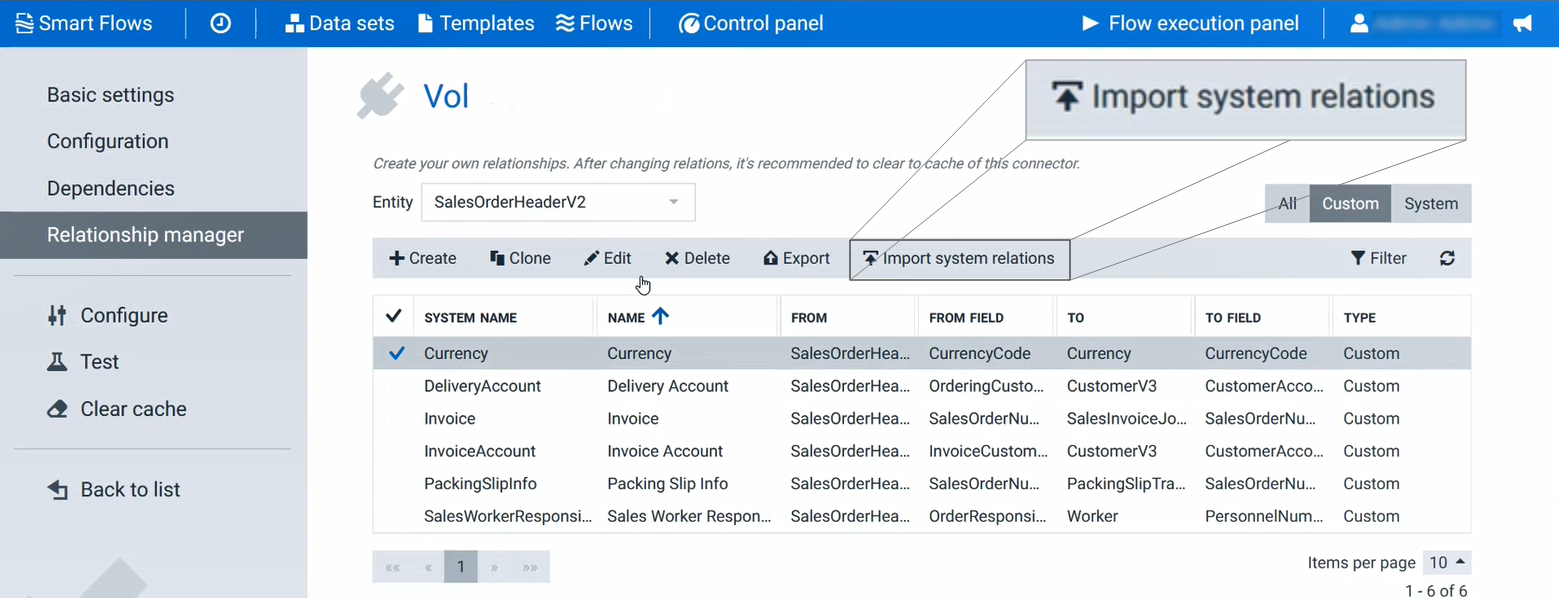Edit the selected relation
This screenshot has height=598, width=1559.
608,258
